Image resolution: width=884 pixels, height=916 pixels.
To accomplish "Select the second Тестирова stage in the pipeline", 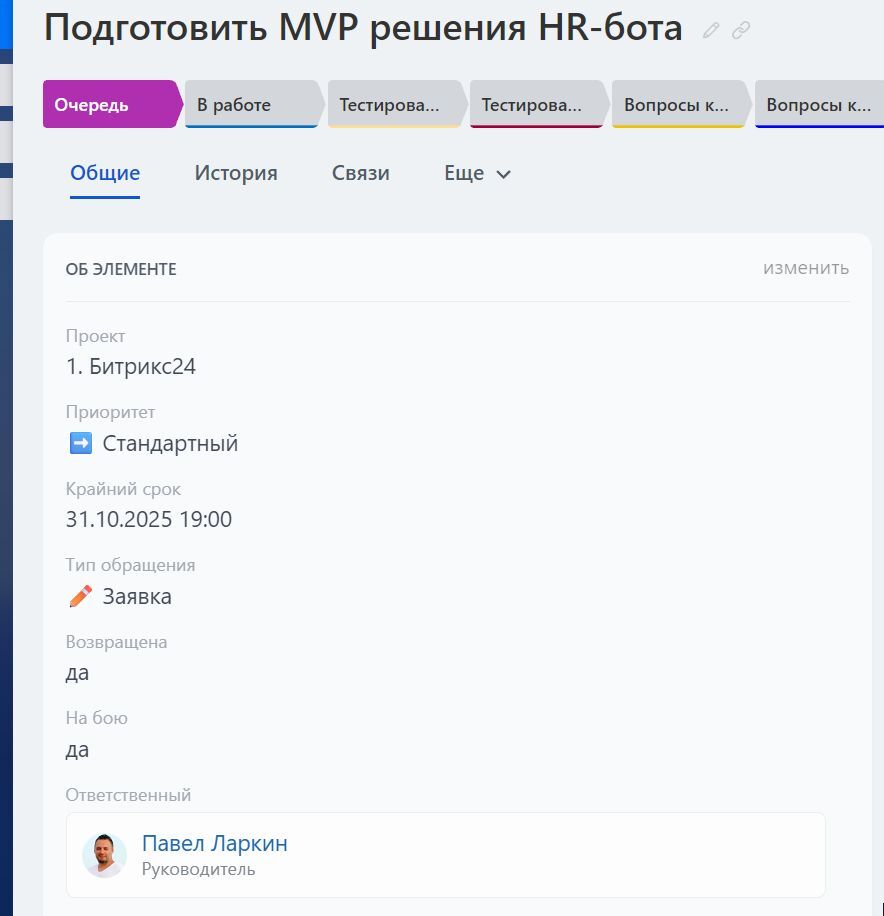I will coord(535,104).
